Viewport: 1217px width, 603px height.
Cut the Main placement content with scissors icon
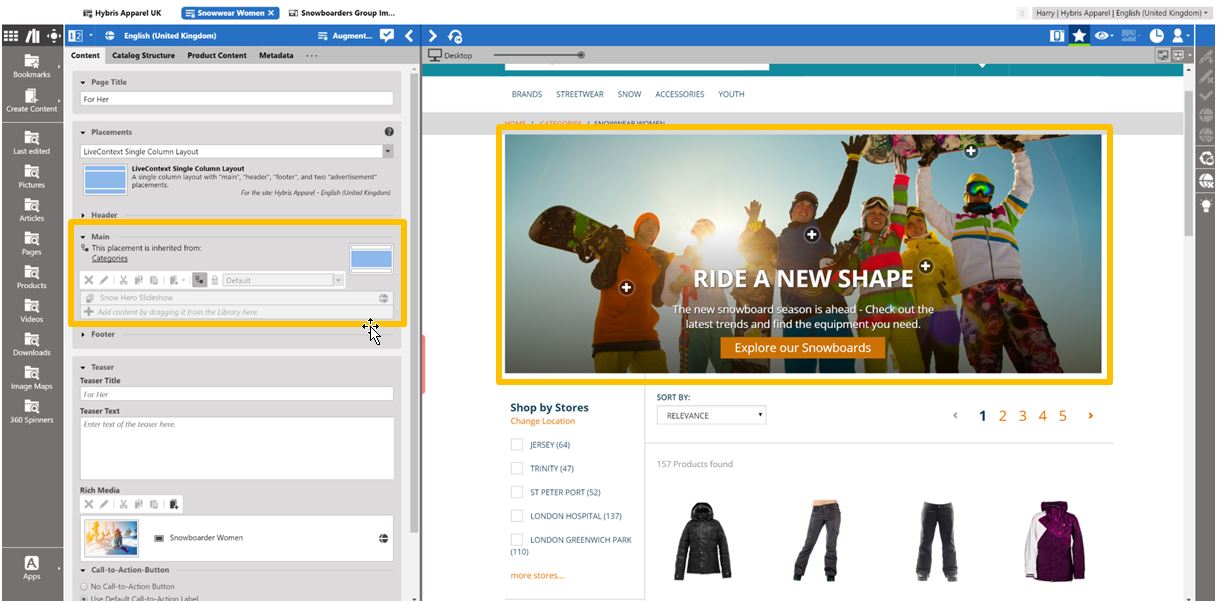tap(123, 280)
